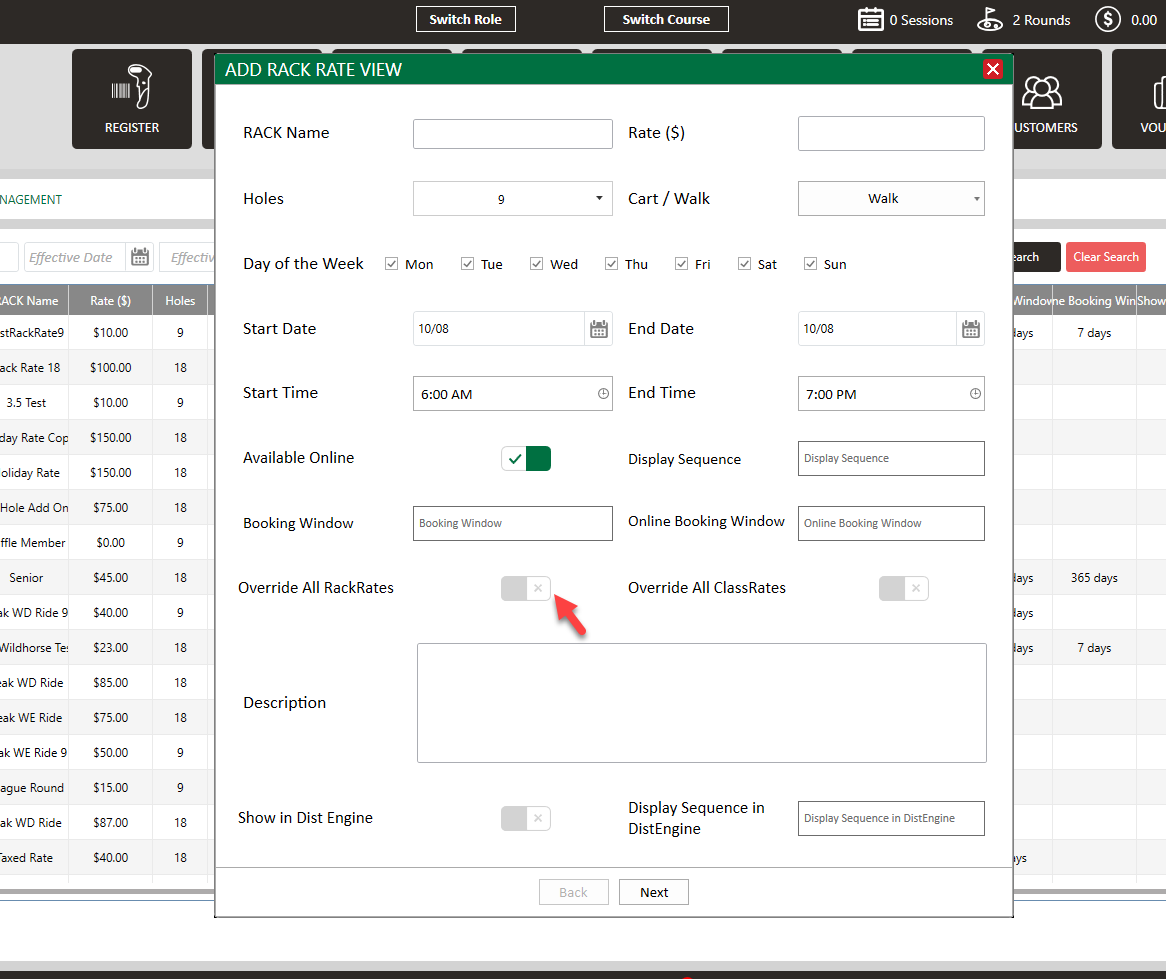Click the Next button

click(653, 892)
